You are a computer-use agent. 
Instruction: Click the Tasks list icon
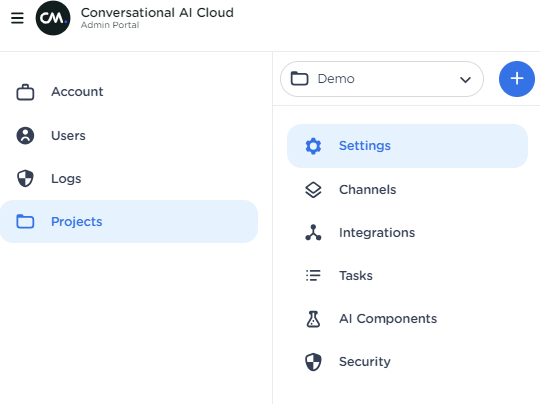point(313,276)
